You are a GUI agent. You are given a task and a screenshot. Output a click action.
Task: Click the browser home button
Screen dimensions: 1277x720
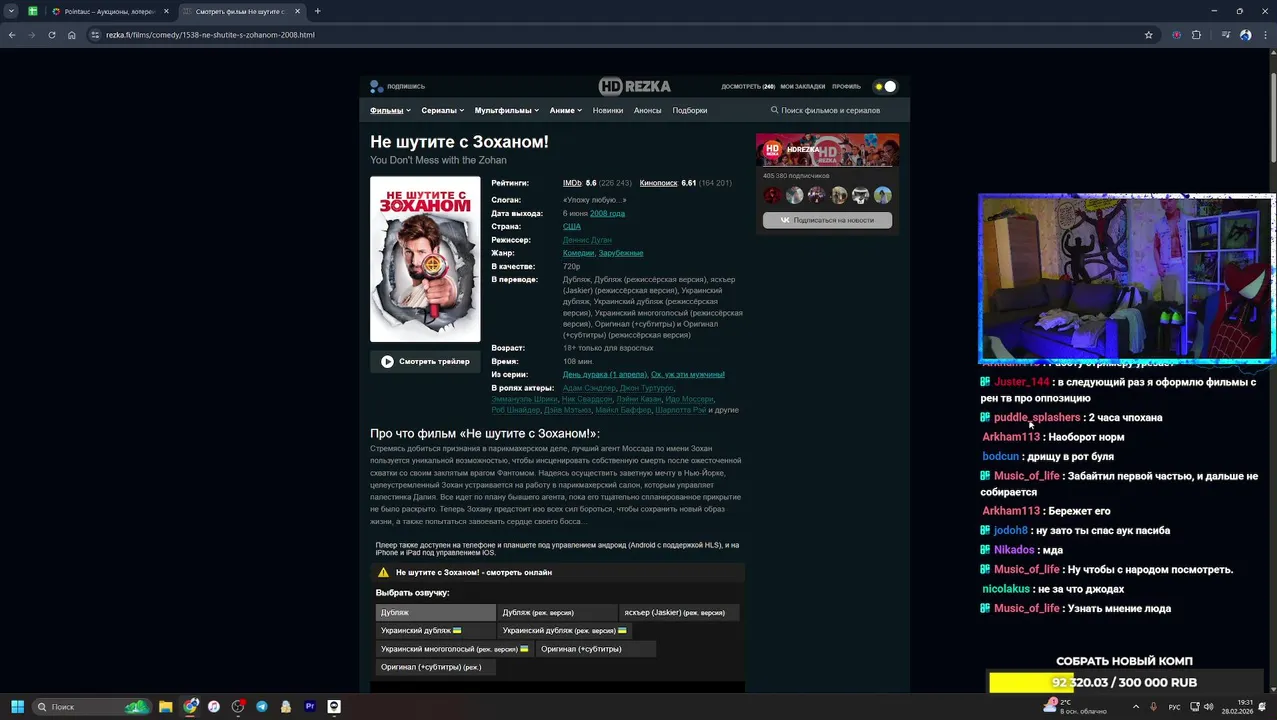tap(72, 35)
